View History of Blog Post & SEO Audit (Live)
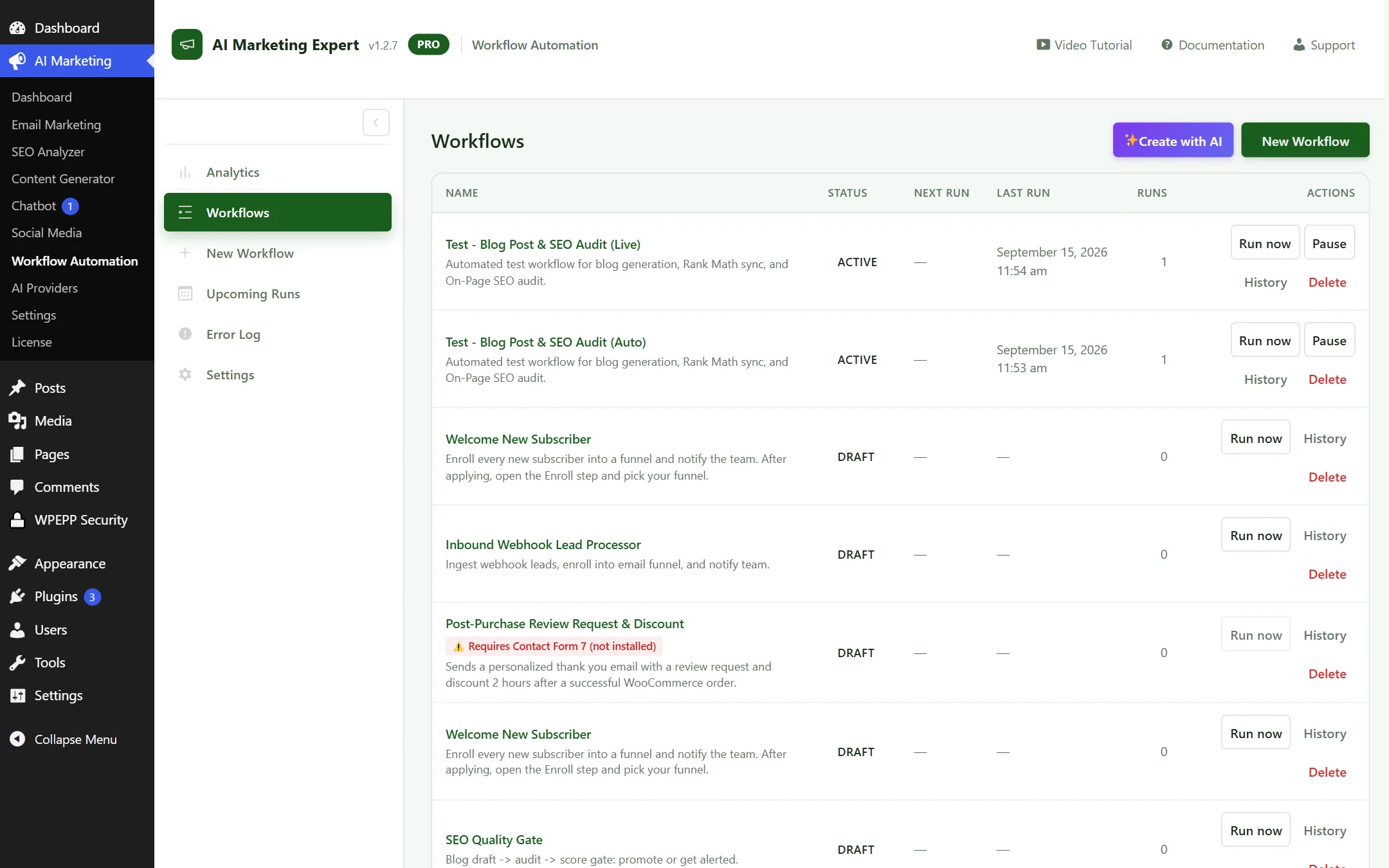The height and width of the screenshot is (868, 1389). (1266, 282)
